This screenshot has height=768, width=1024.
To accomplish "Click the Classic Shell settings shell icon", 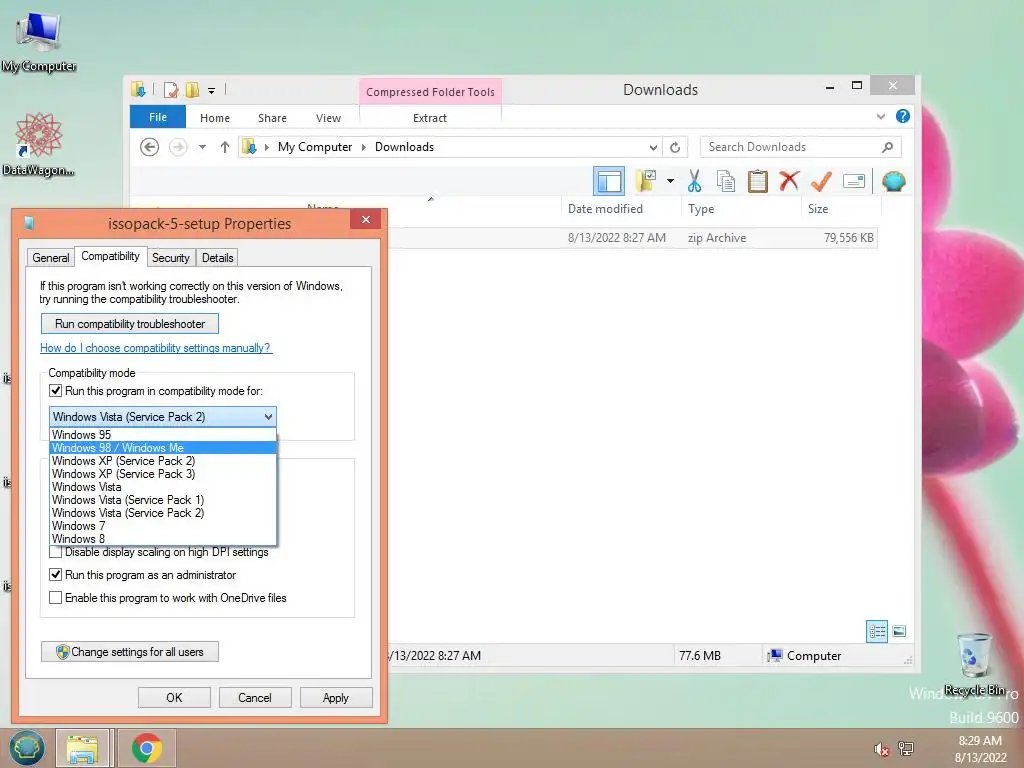I will point(893,181).
